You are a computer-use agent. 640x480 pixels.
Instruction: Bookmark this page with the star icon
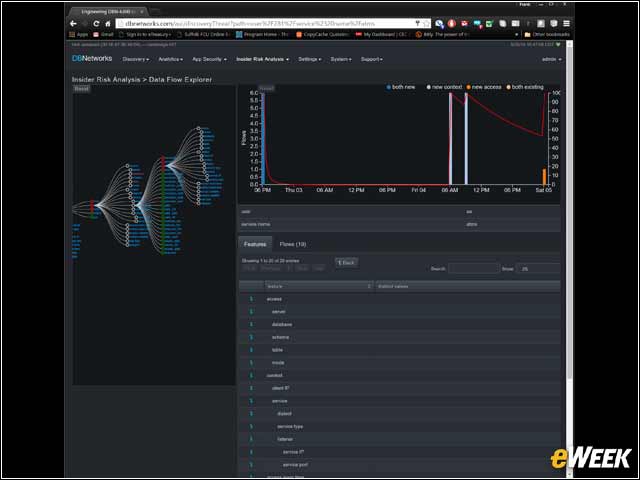(426, 24)
